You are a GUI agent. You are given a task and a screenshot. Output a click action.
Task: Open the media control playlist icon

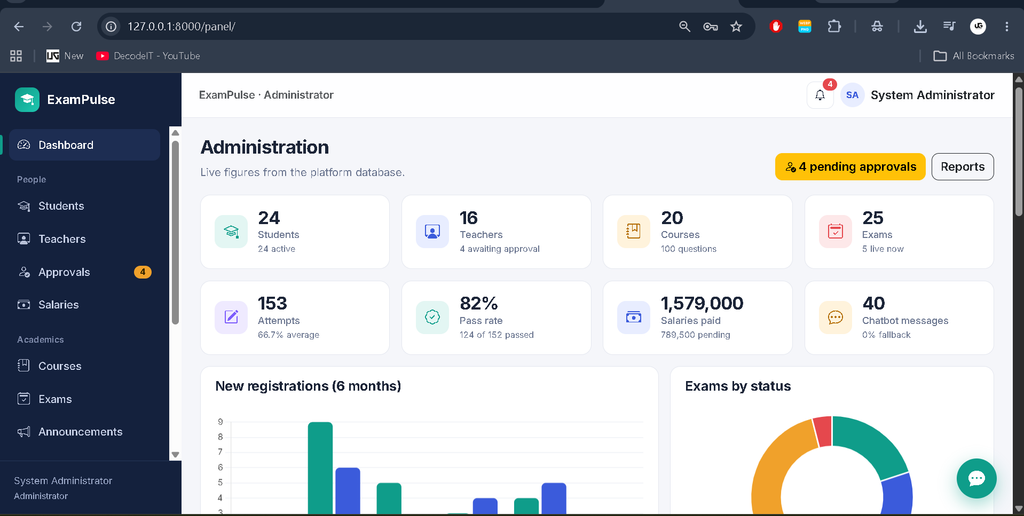[949, 27]
